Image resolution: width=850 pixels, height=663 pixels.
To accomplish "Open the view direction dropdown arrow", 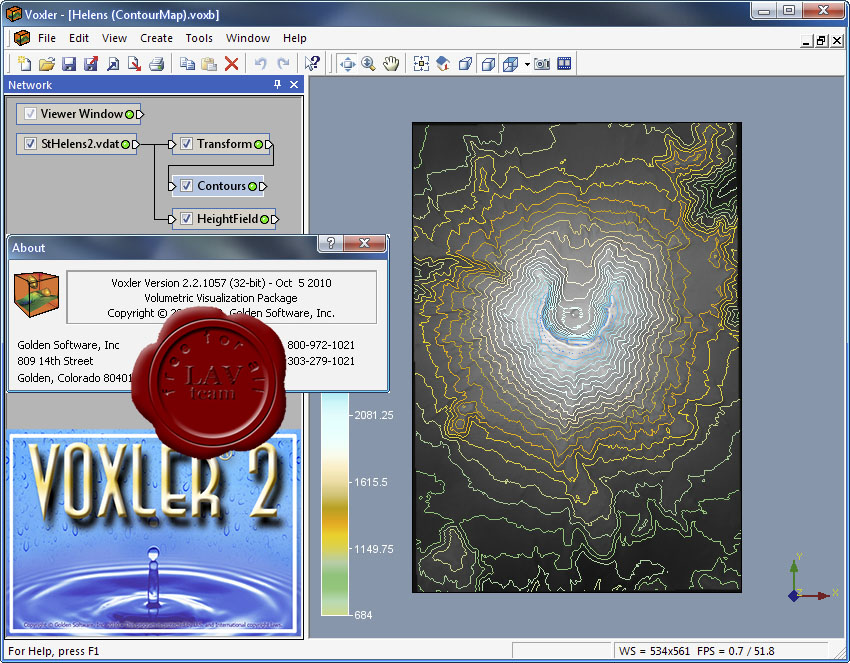I will (527, 64).
